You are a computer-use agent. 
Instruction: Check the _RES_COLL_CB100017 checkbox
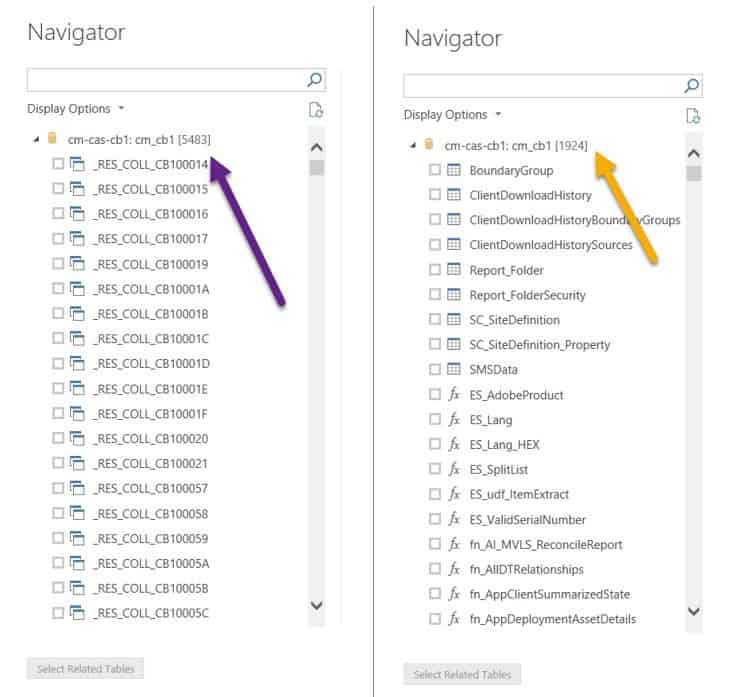point(58,239)
